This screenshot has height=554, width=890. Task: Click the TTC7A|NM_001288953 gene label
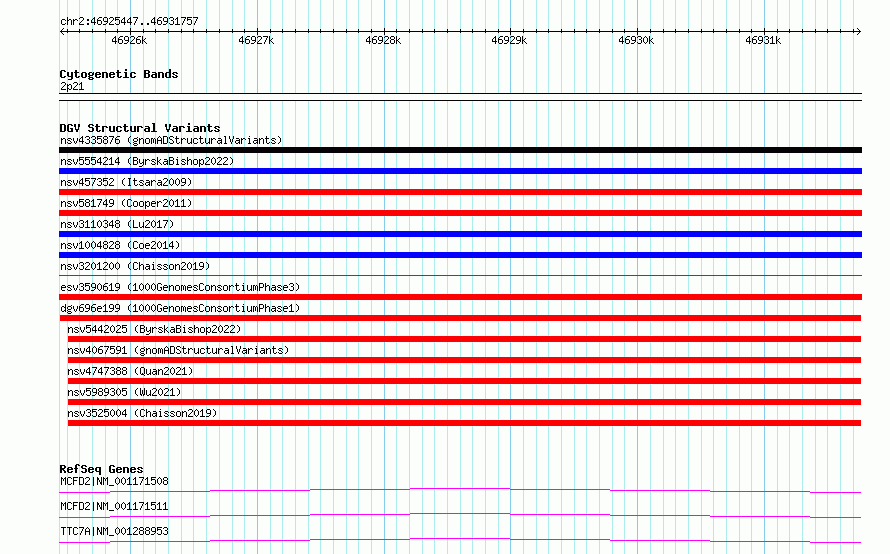pyautogui.click(x=114, y=531)
